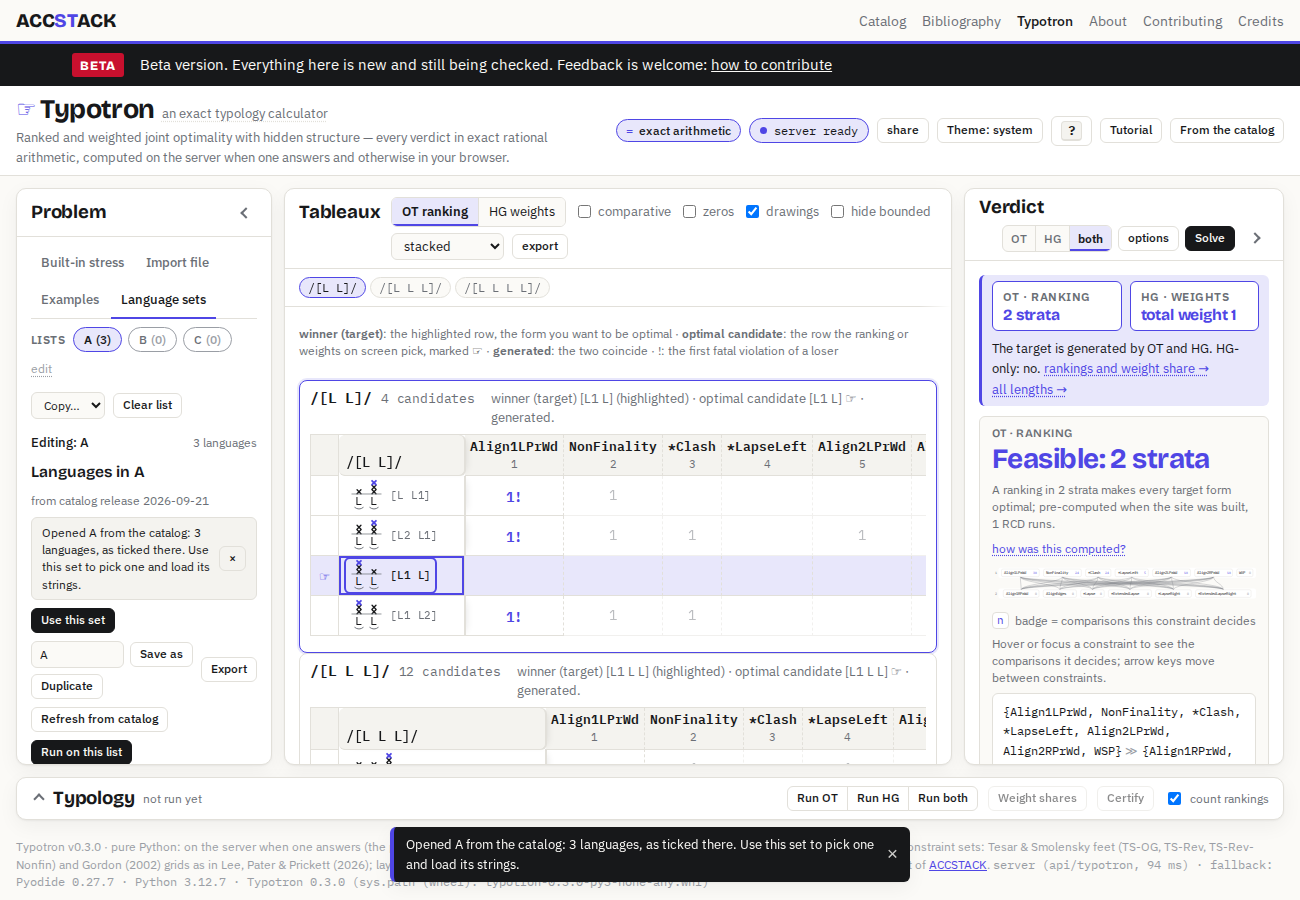Select HG mode in Verdict
The image size is (1300, 900).
click(x=1053, y=238)
